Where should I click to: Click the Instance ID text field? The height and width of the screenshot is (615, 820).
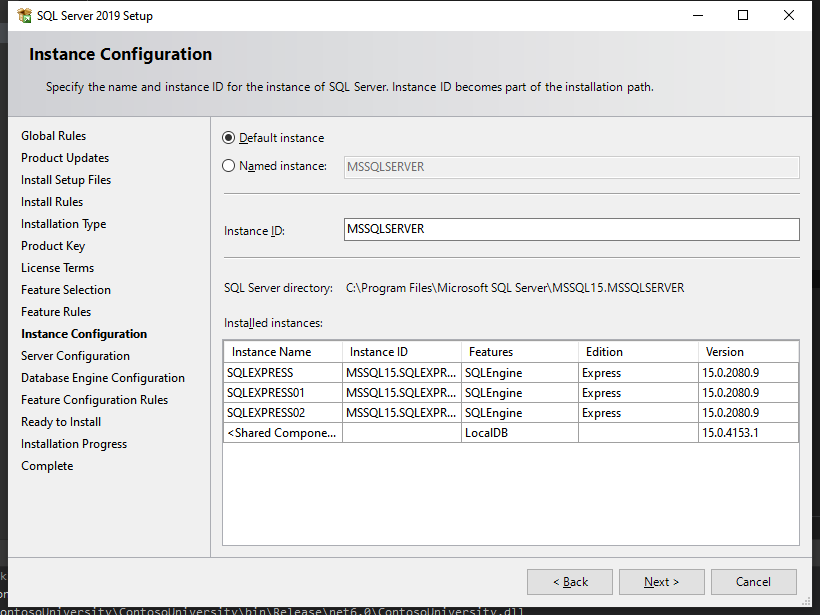(x=570, y=230)
